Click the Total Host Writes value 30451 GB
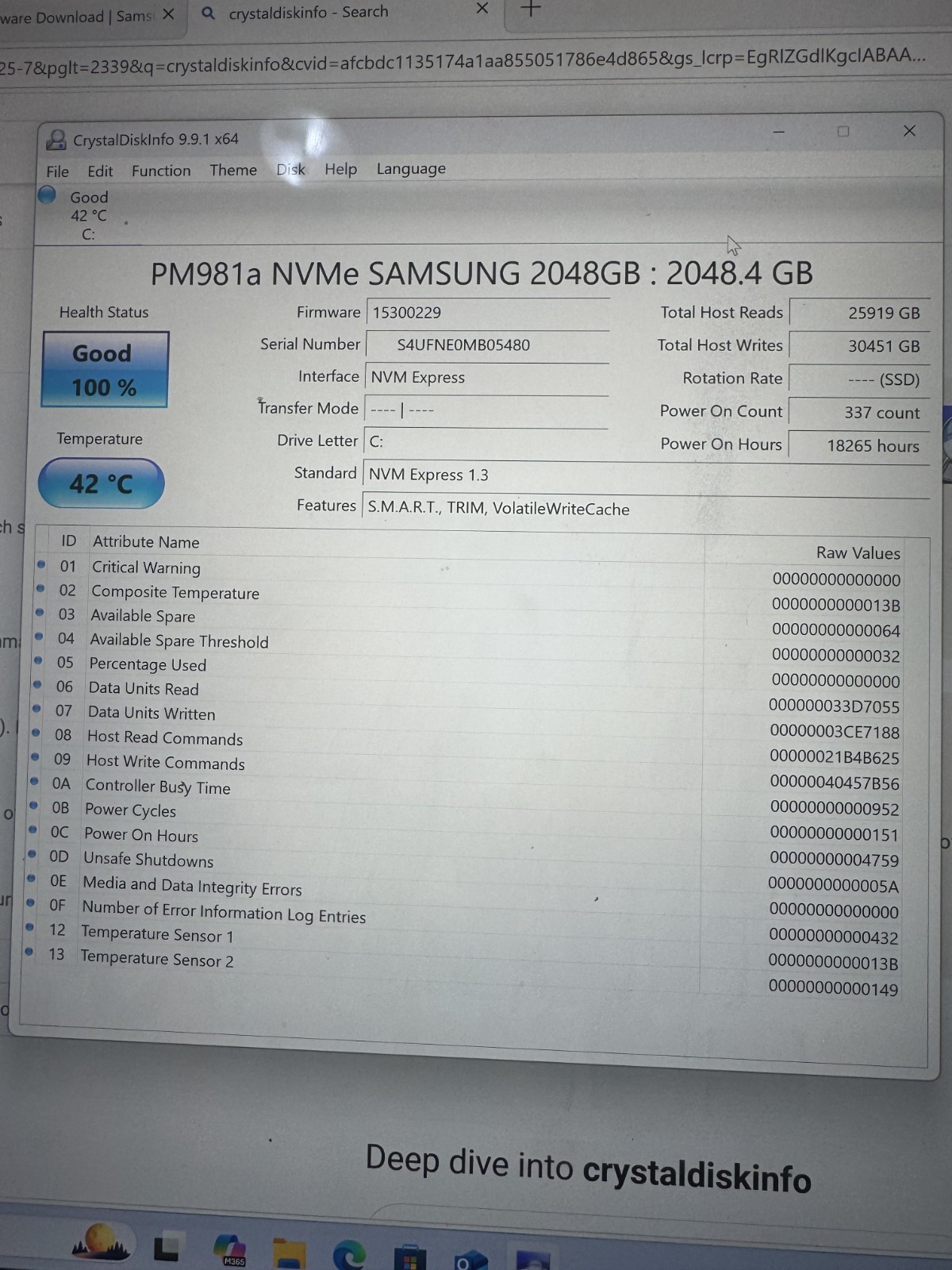The image size is (952, 1270). tap(859, 346)
